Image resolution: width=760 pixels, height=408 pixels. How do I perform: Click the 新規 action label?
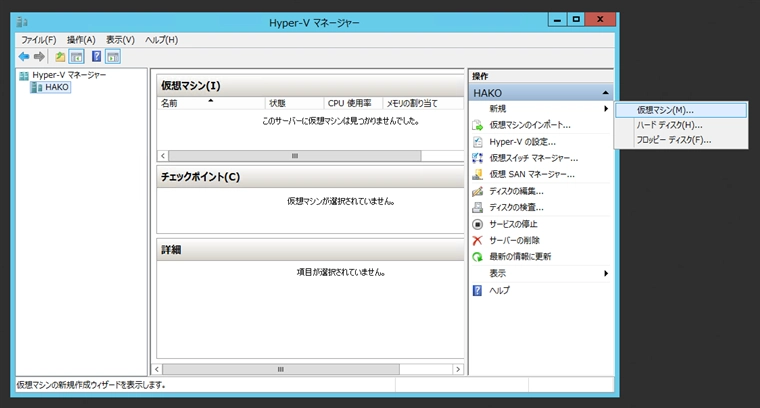pos(498,109)
